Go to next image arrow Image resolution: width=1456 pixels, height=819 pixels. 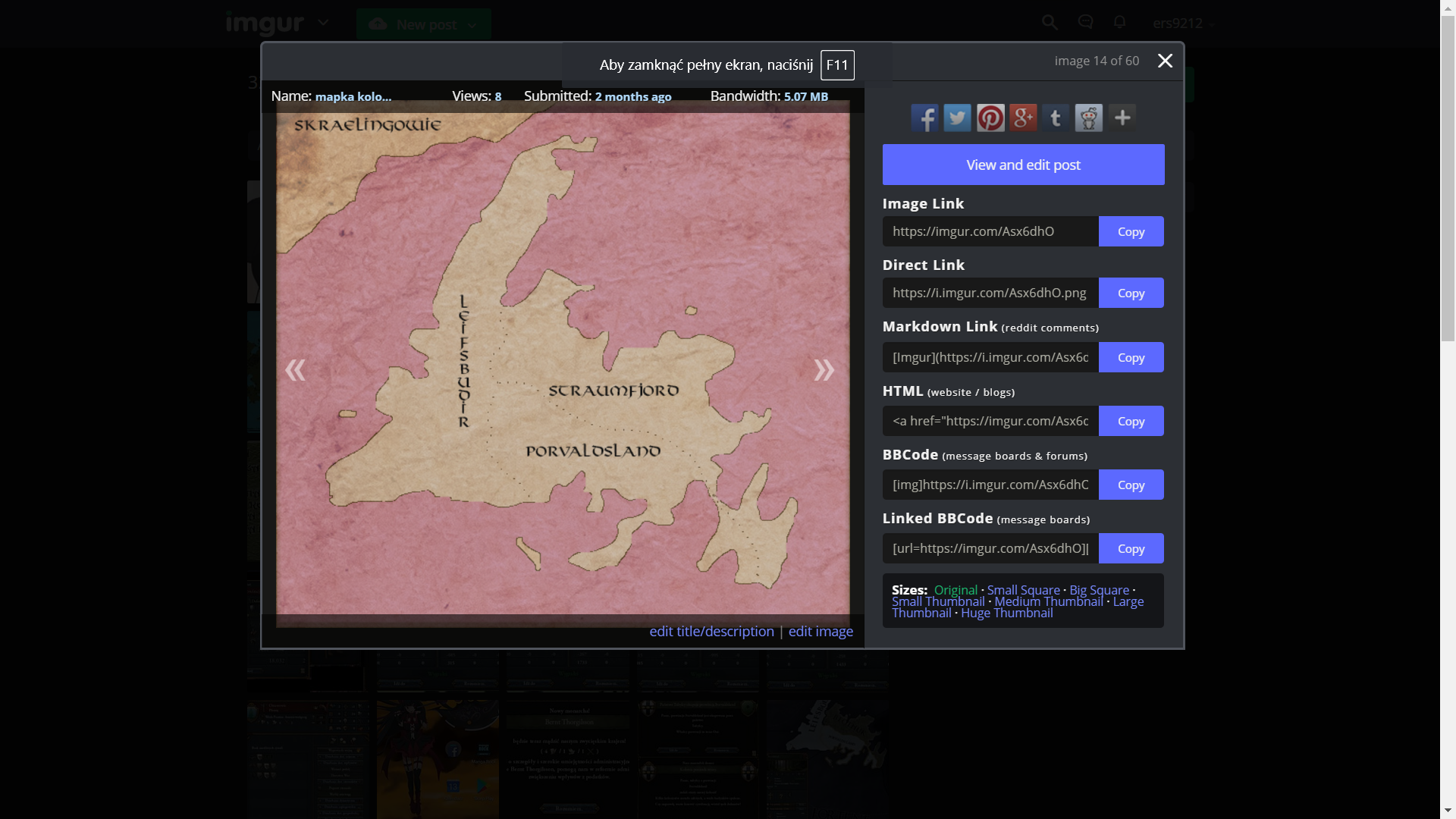[x=824, y=369]
